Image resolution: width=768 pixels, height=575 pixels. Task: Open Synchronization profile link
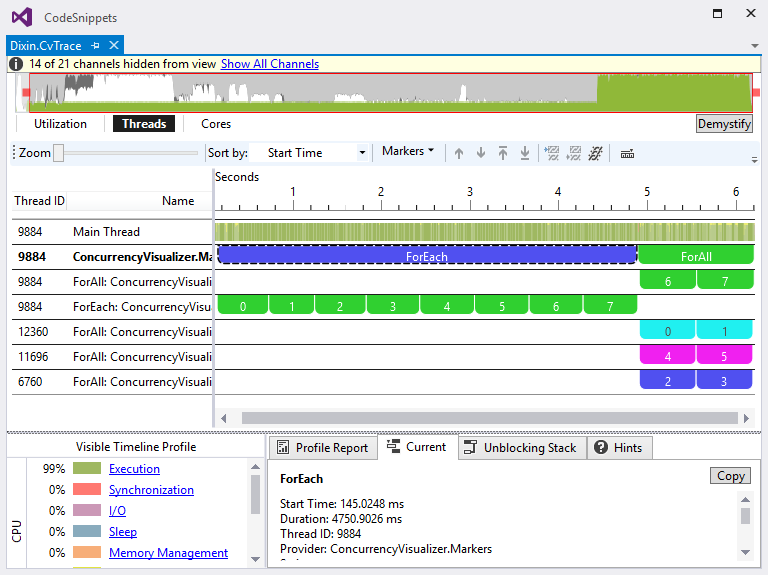tap(151, 490)
